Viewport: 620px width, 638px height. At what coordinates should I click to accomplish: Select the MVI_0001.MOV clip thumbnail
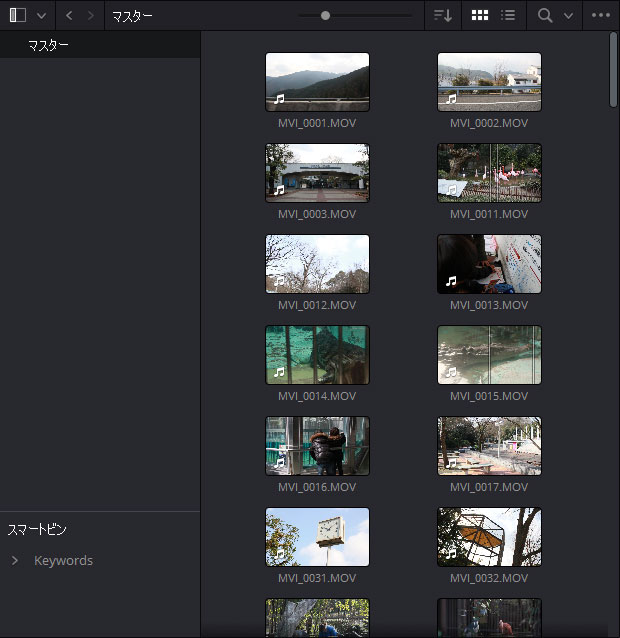pos(317,82)
